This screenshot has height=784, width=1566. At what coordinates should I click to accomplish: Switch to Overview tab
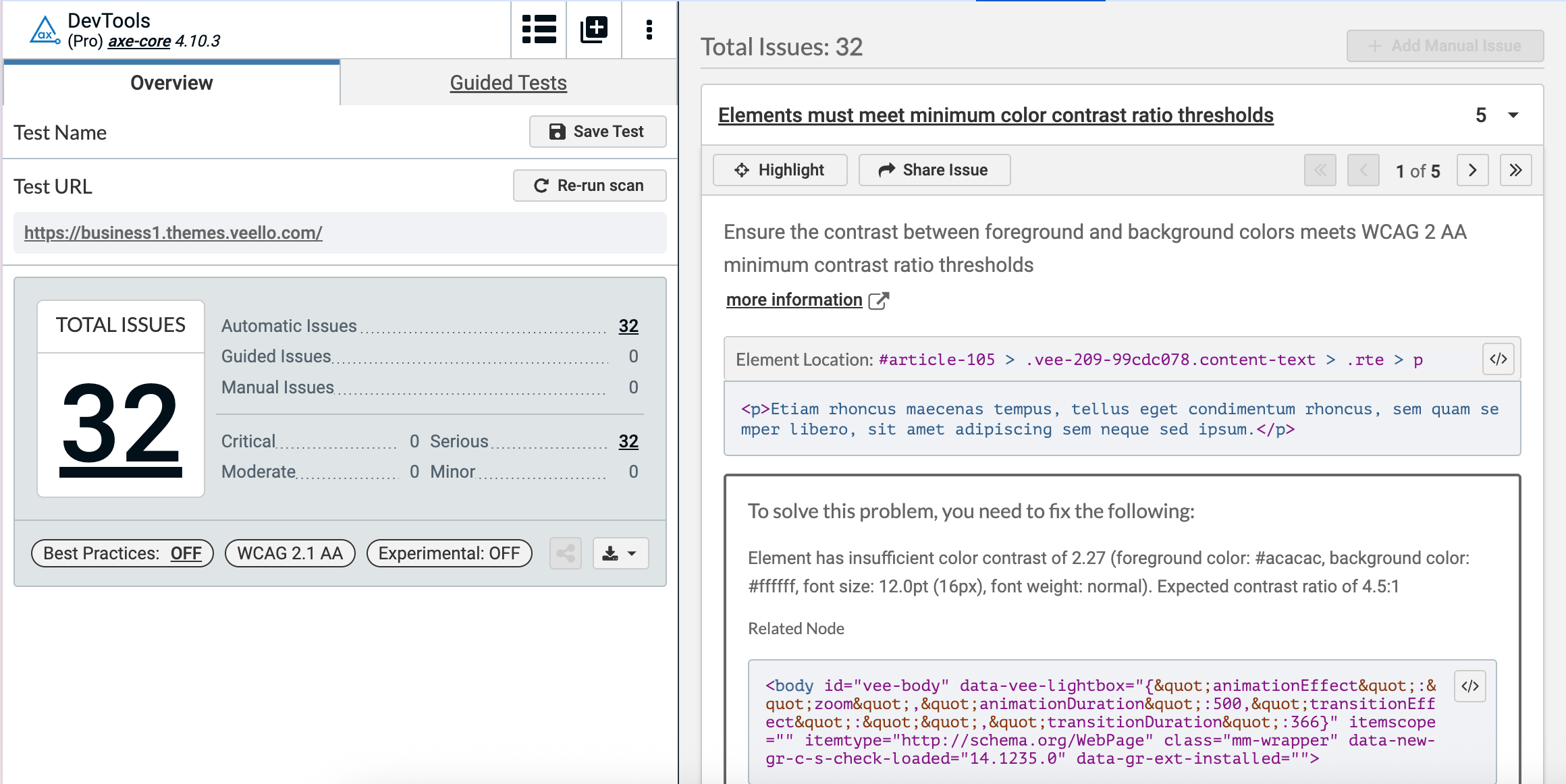click(171, 82)
